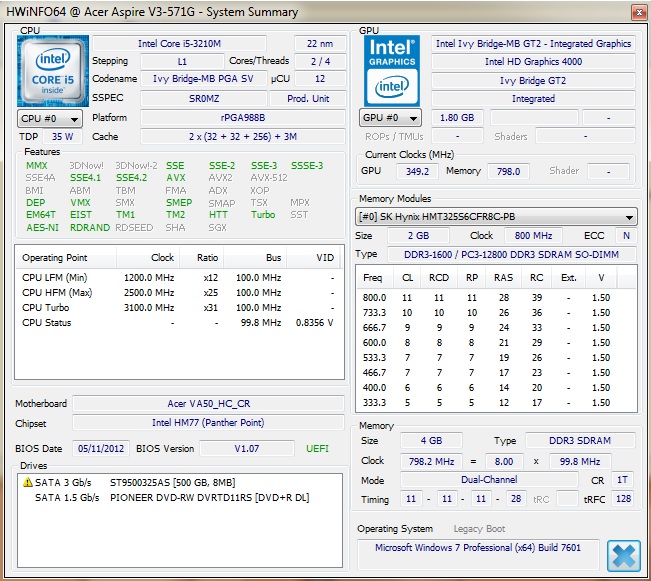Click the green UEFI indicator

317,449
